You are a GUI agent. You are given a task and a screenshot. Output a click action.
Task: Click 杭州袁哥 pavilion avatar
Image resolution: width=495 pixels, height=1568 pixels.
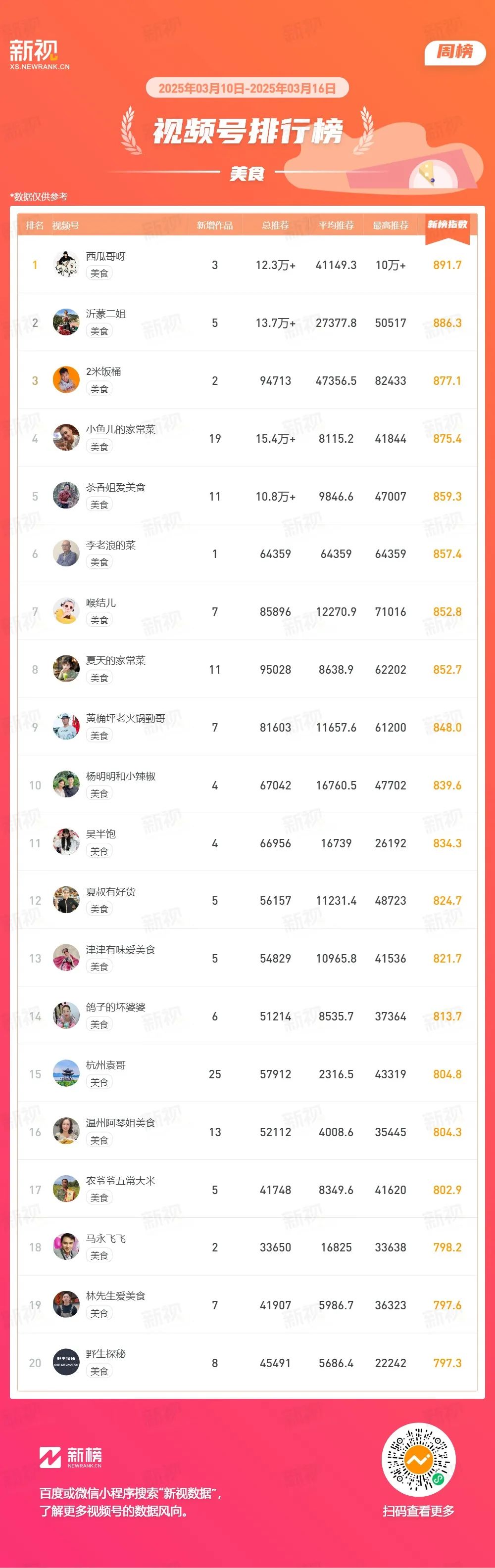point(66,1074)
